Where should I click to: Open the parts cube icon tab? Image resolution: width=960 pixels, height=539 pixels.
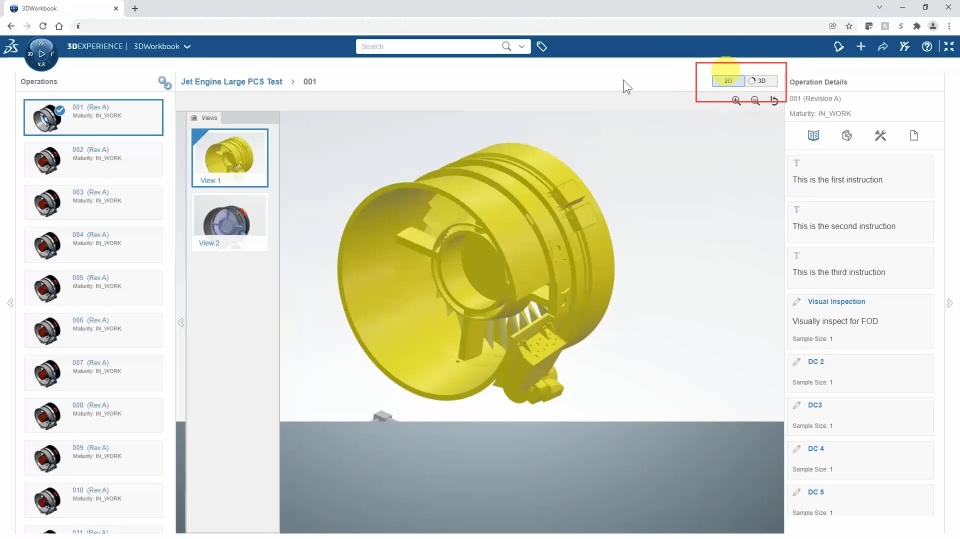click(x=847, y=135)
